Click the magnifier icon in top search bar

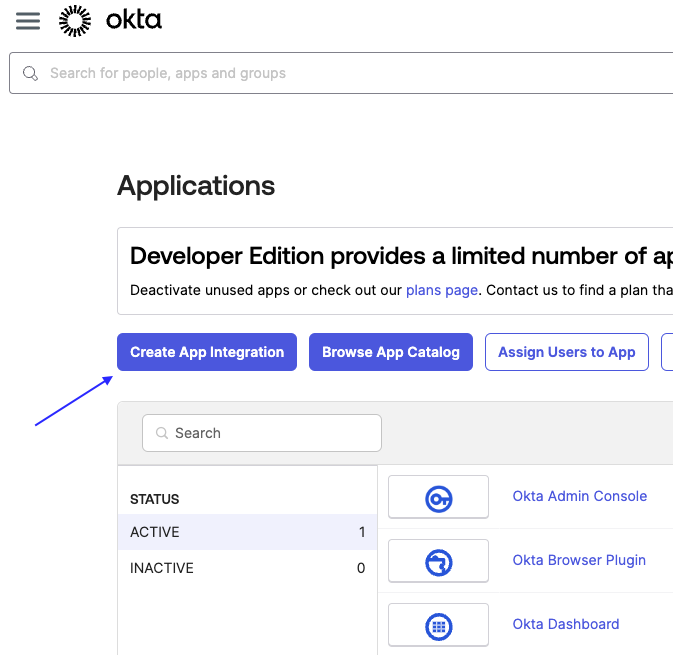pos(31,73)
